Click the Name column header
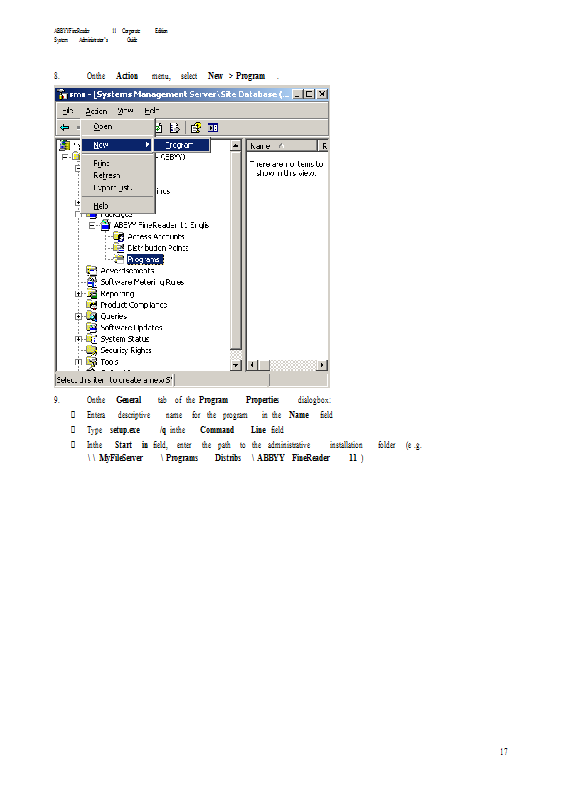566x800 pixels. click(282, 146)
